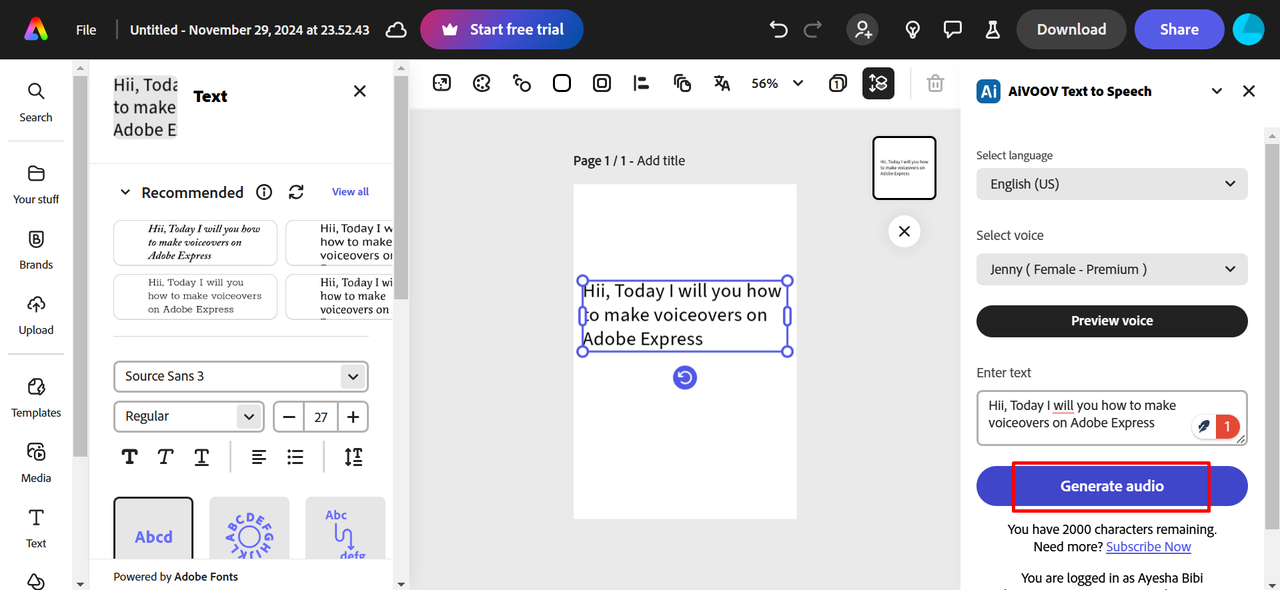Click the trash delete icon

tap(935, 83)
